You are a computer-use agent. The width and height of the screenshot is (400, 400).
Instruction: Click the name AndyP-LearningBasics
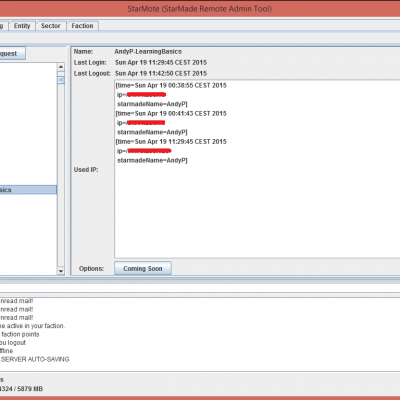tap(148, 52)
